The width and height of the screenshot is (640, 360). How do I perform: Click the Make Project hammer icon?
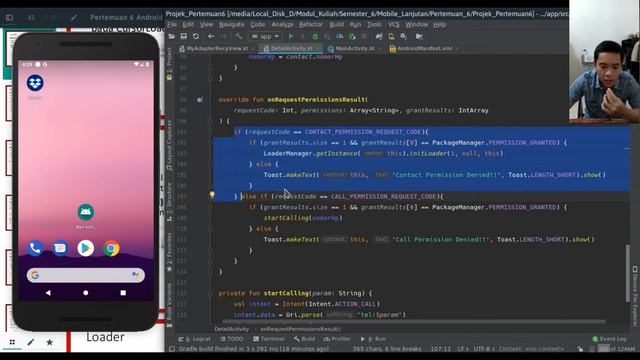238,36
